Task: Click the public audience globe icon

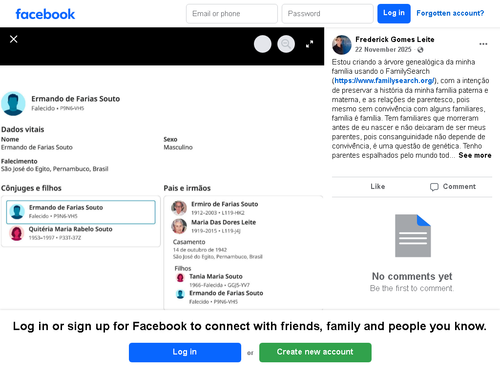Action: (420, 50)
